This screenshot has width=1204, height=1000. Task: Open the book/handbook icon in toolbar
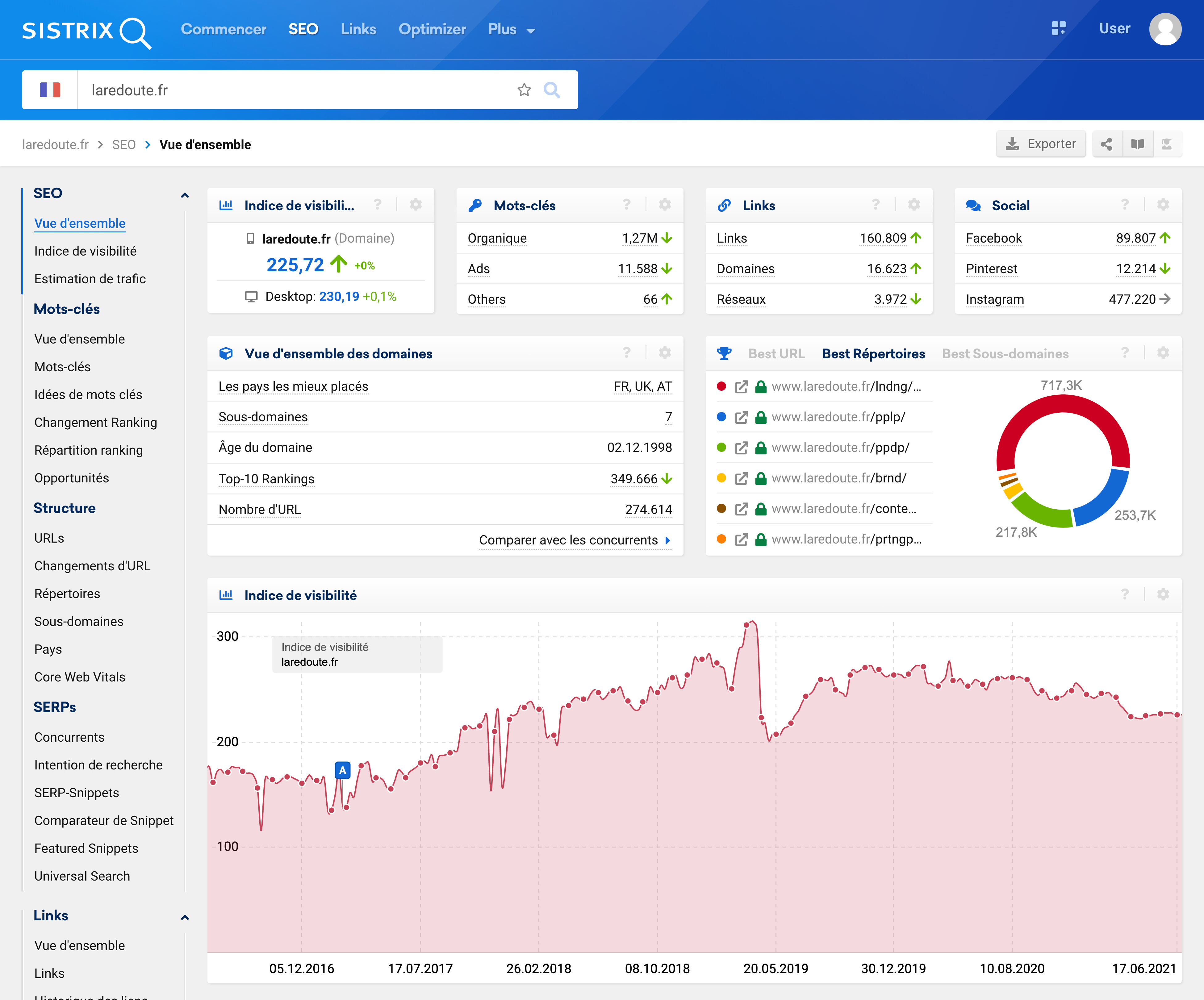coord(1138,144)
